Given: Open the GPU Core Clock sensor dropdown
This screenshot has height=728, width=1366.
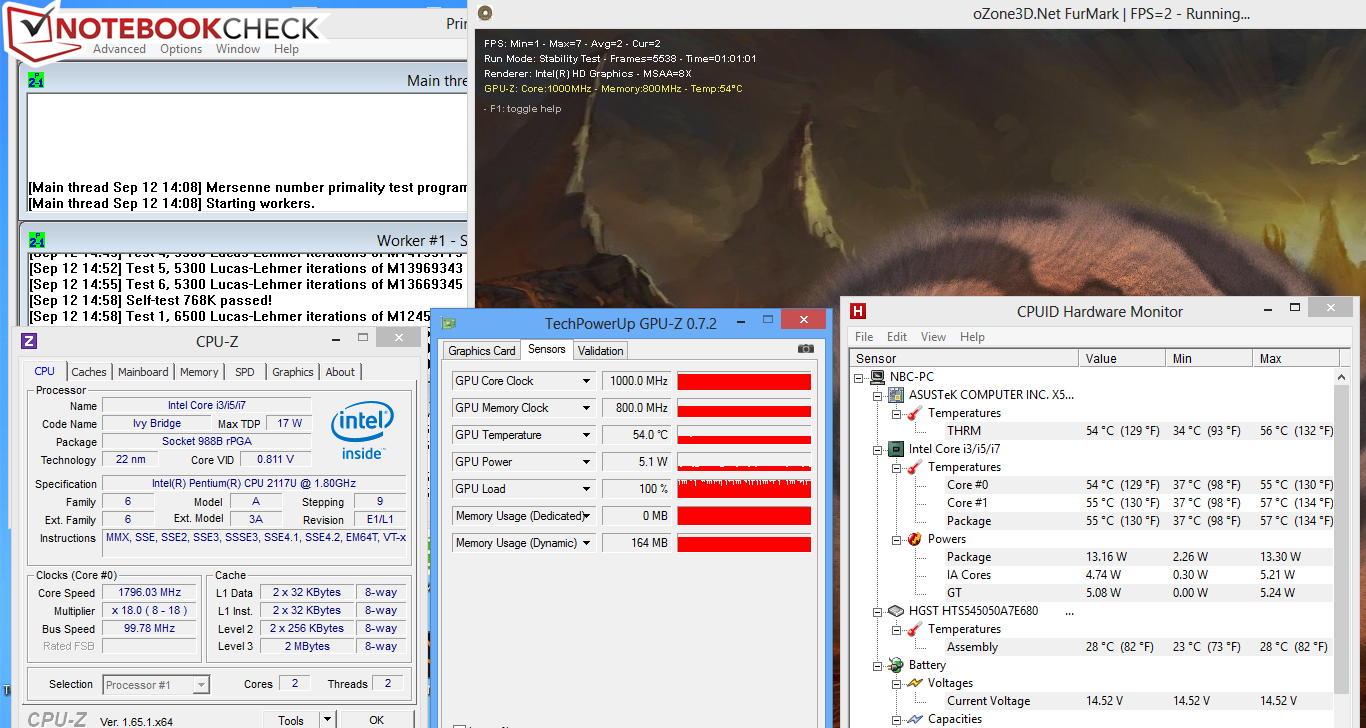Looking at the screenshot, I should pos(587,381).
